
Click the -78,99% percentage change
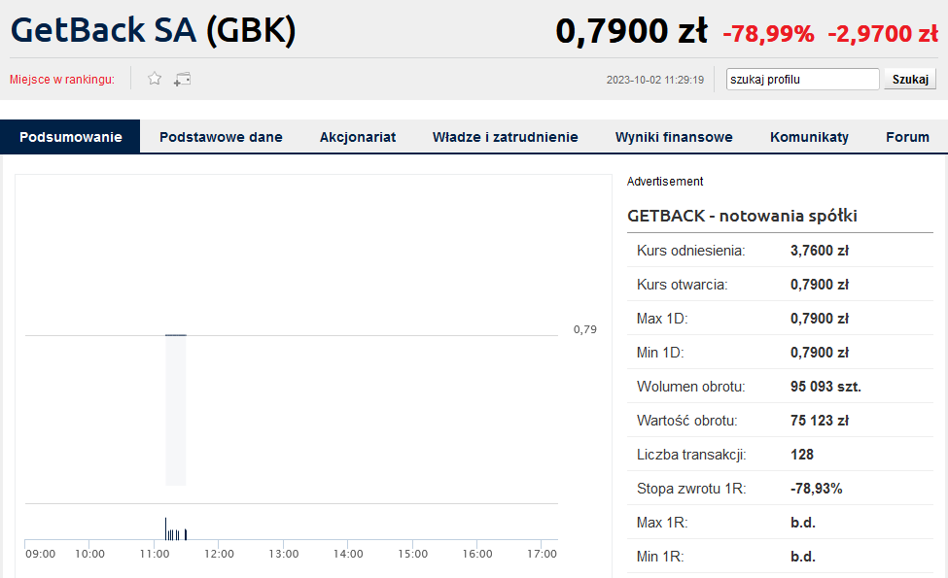click(768, 34)
